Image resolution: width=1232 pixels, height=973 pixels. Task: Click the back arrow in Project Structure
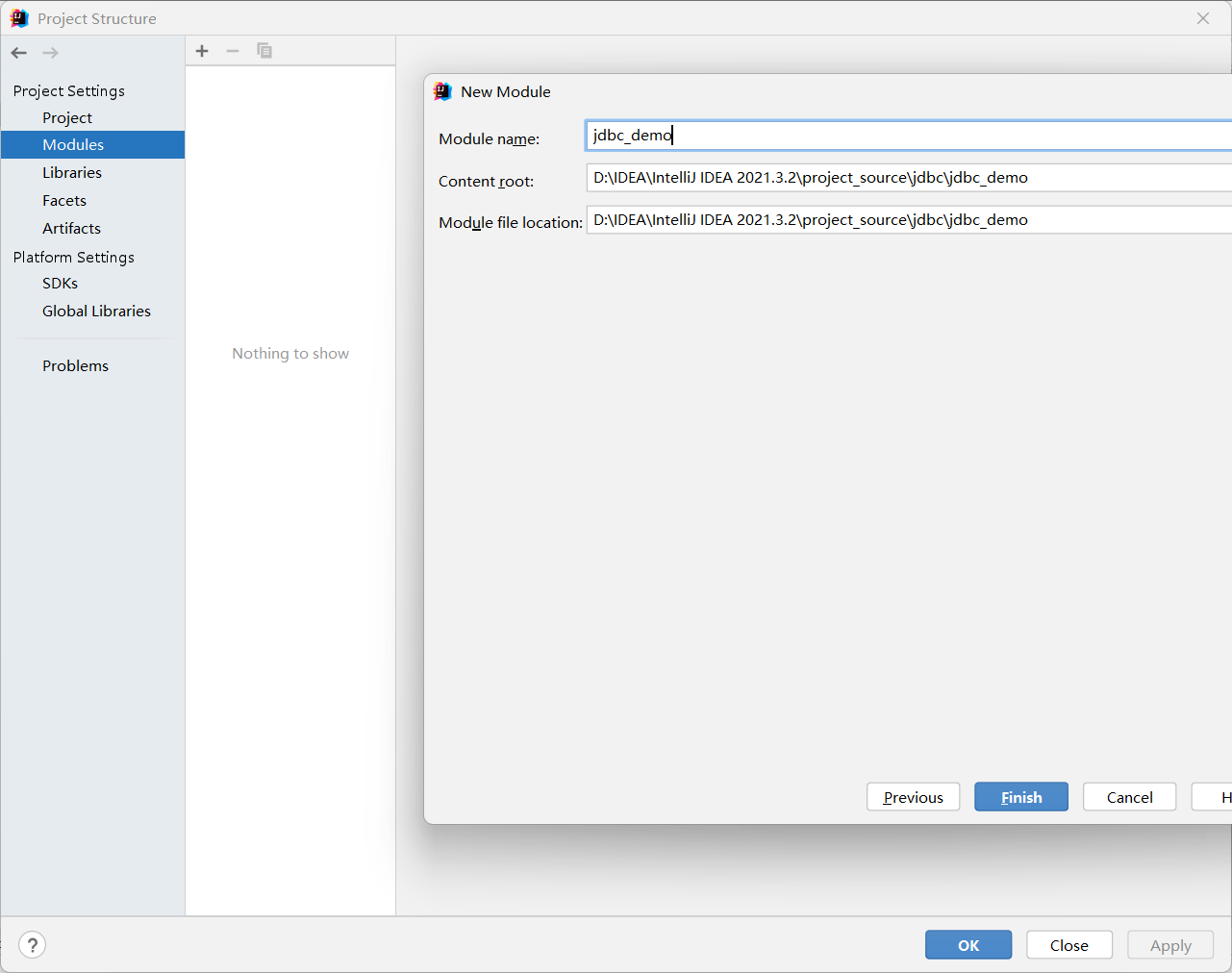pyautogui.click(x=19, y=53)
